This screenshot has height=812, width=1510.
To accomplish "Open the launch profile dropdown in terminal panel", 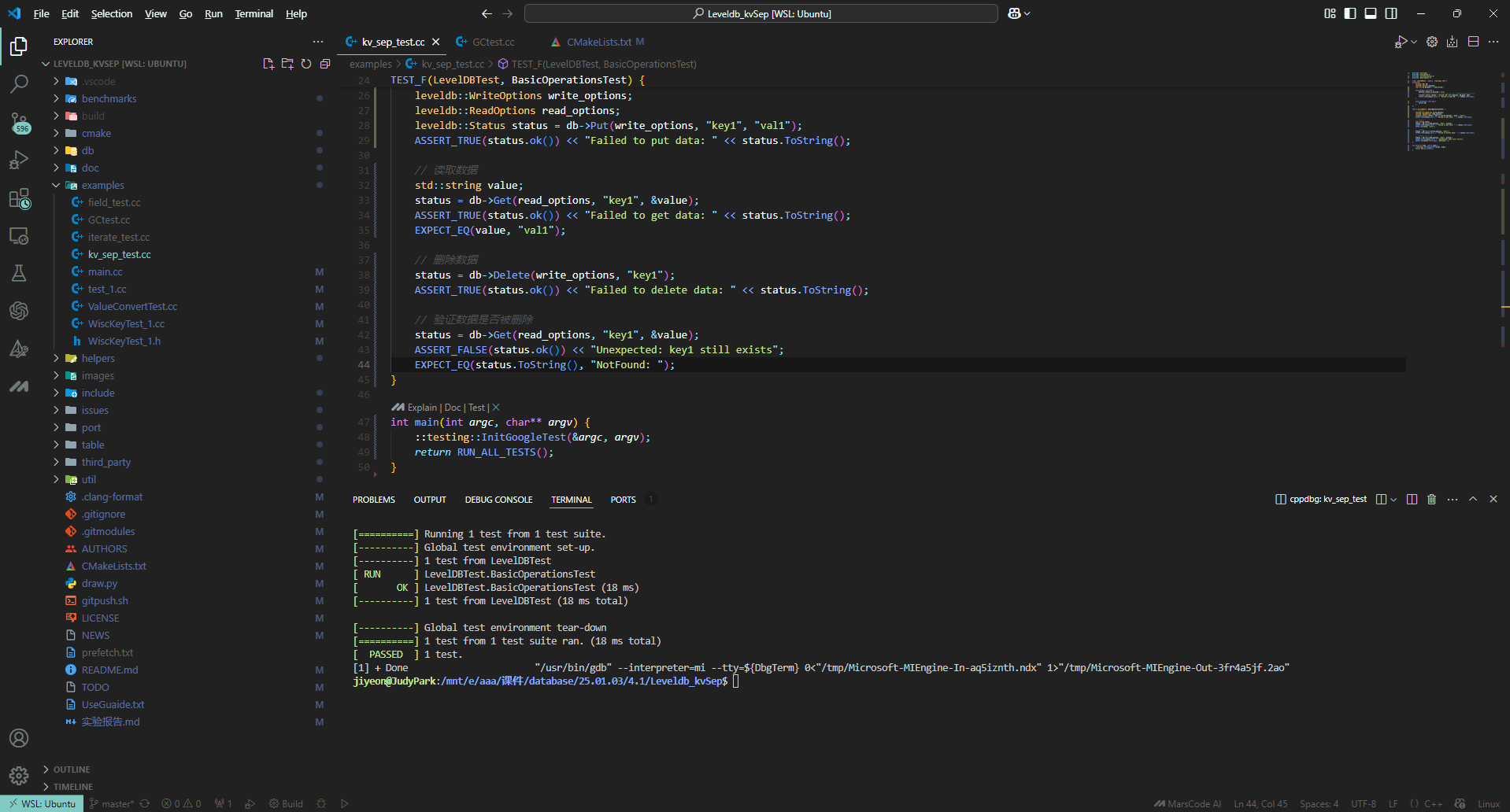I will [1393, 499].
